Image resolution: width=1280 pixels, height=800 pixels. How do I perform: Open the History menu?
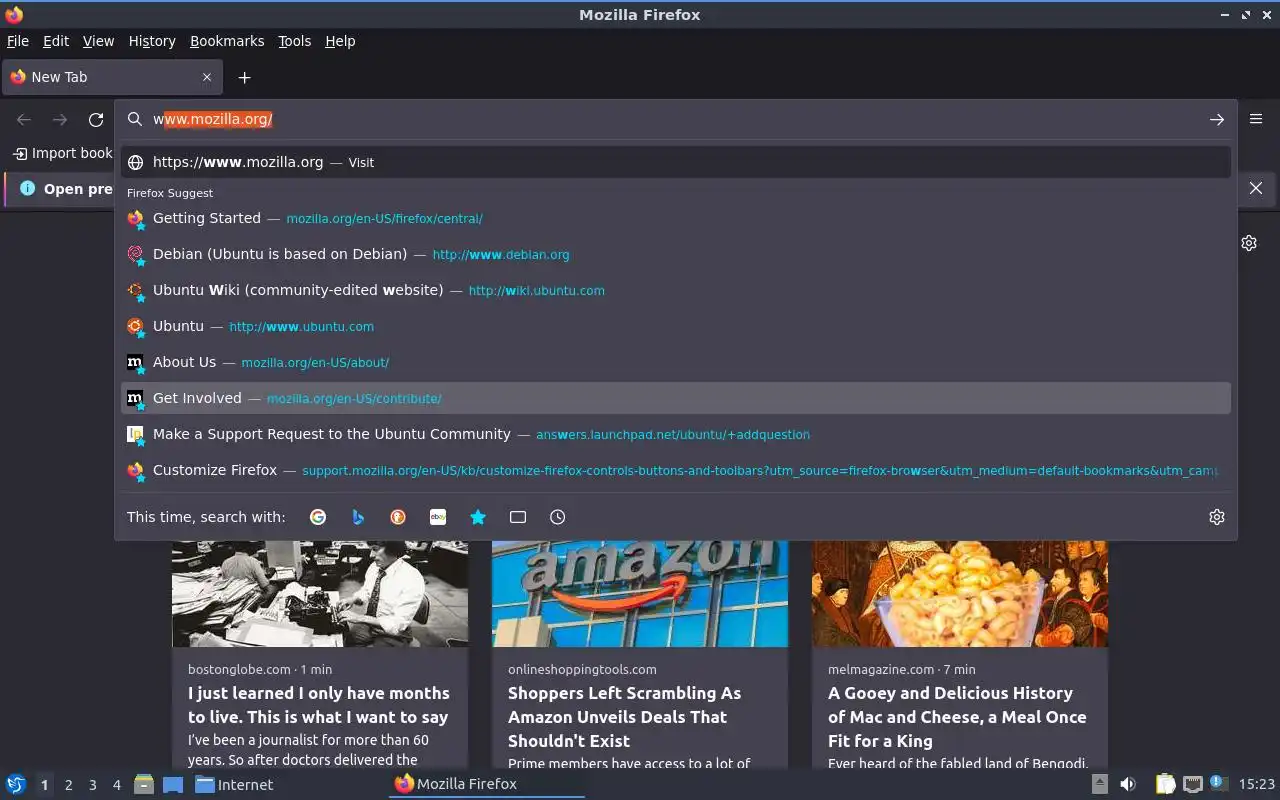(x=152, y=41)
